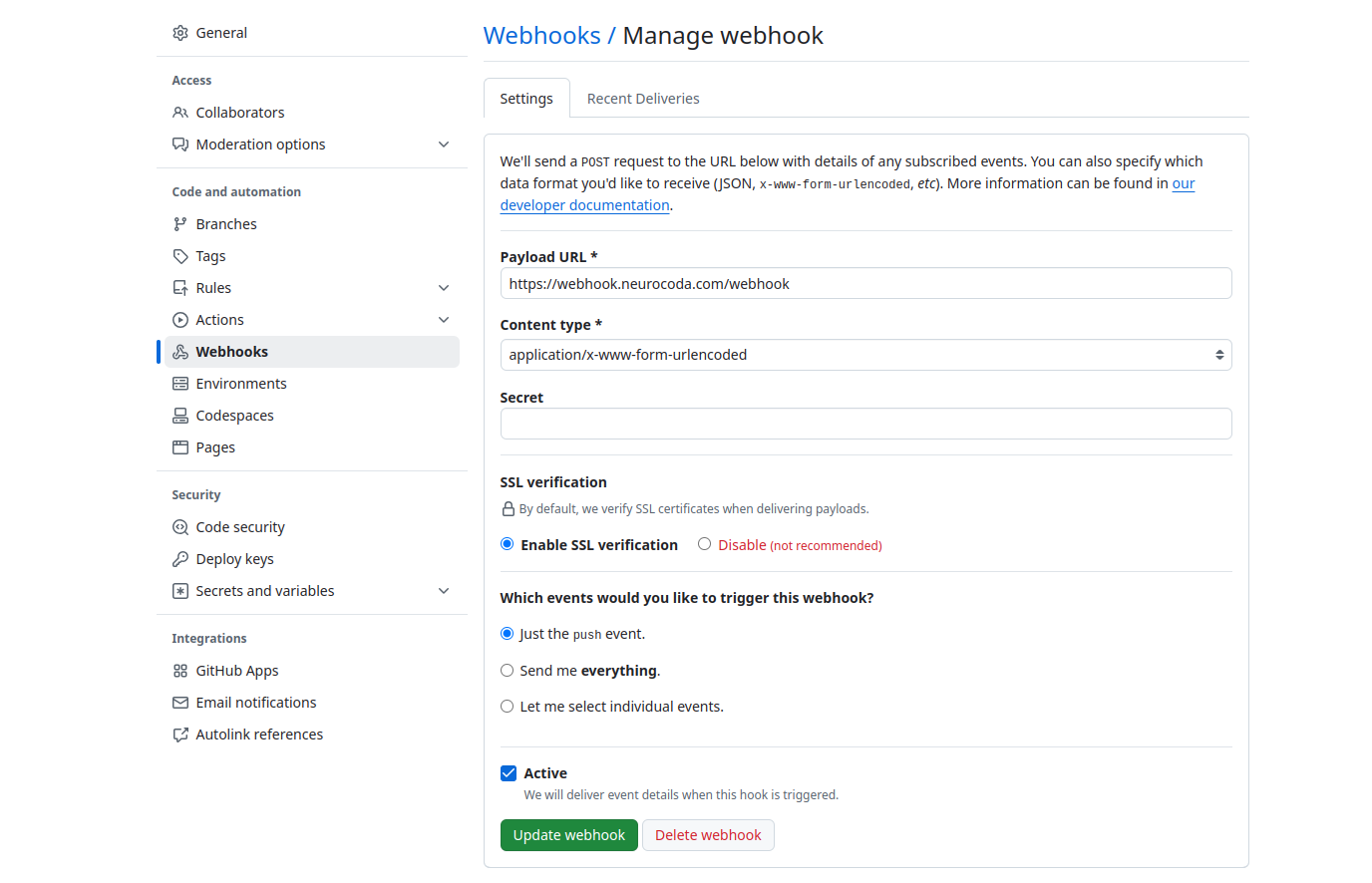Select Let me select individual events
Viewport: 1372px width, 883px height.
point(508,707)
